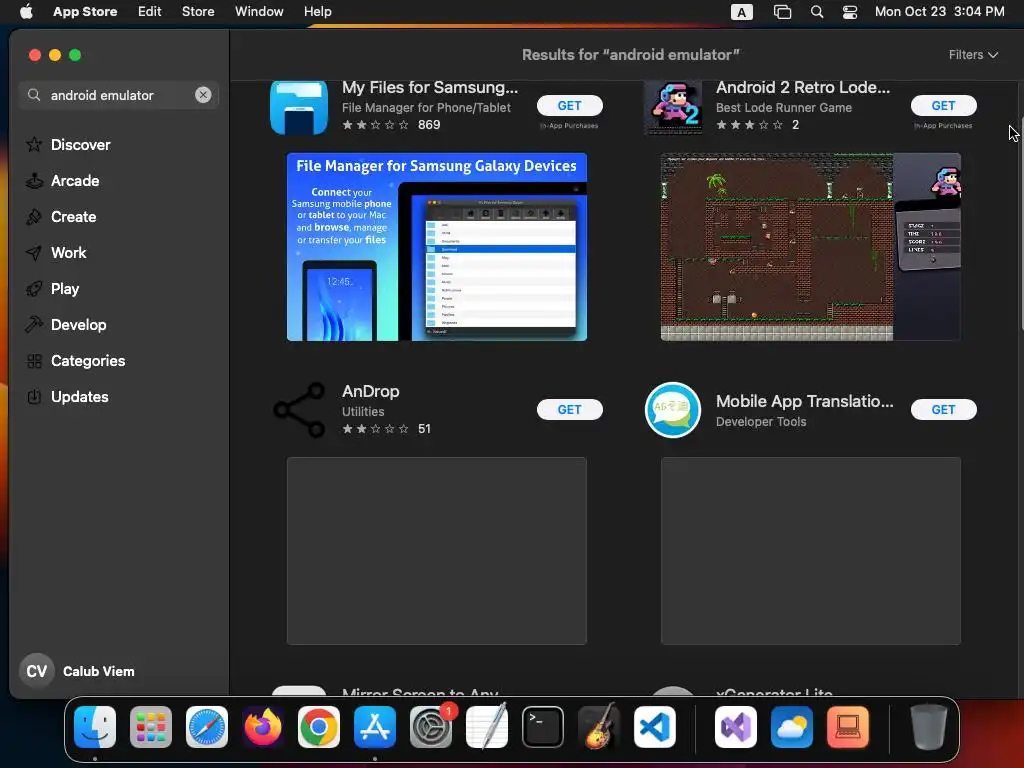Open the Calub Viem account profile
The image size is (1024, 768).
pyautogui.click(x=77, y=671)
